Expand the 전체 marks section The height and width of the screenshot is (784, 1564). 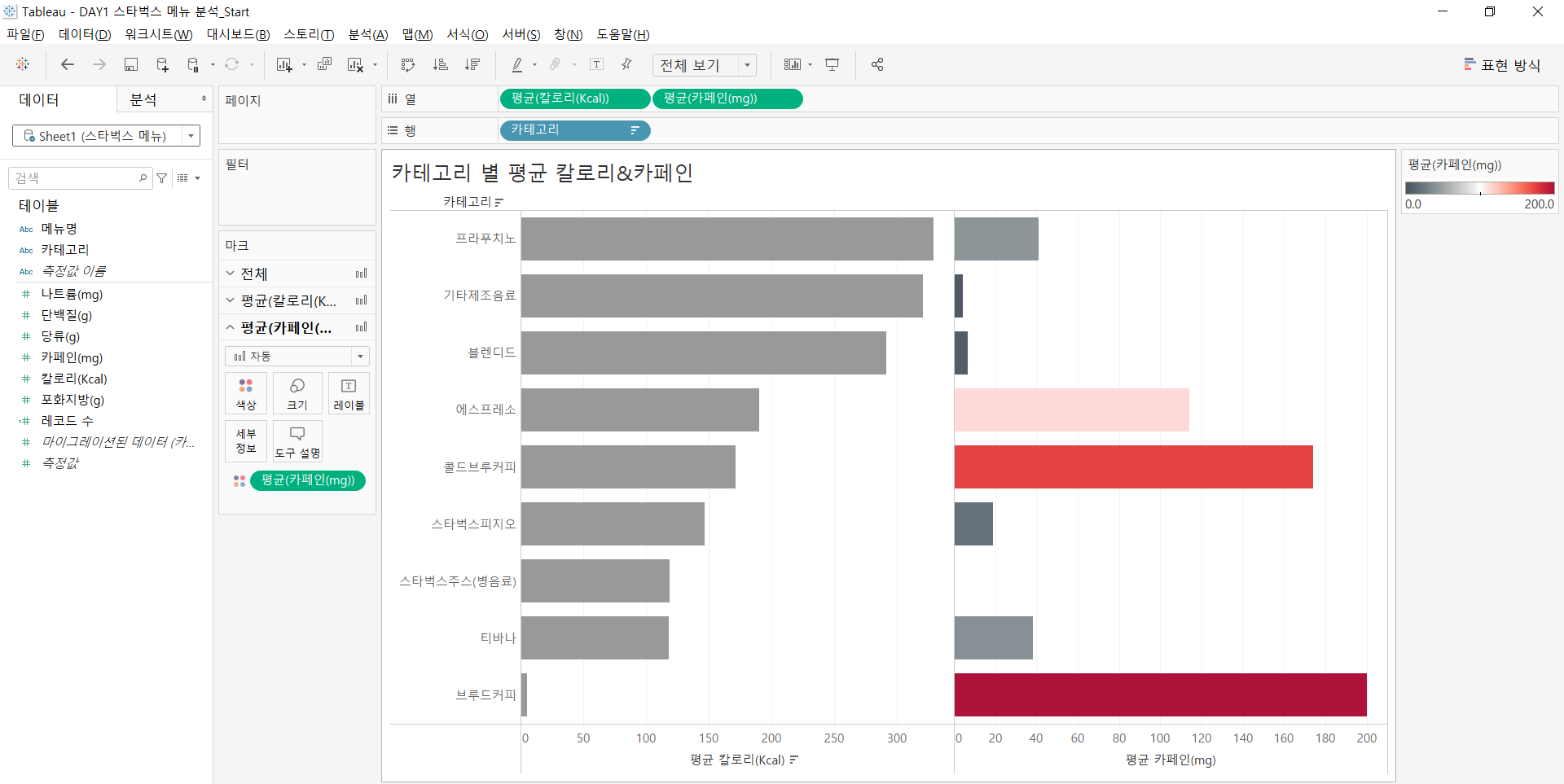(x=231, y=274)
